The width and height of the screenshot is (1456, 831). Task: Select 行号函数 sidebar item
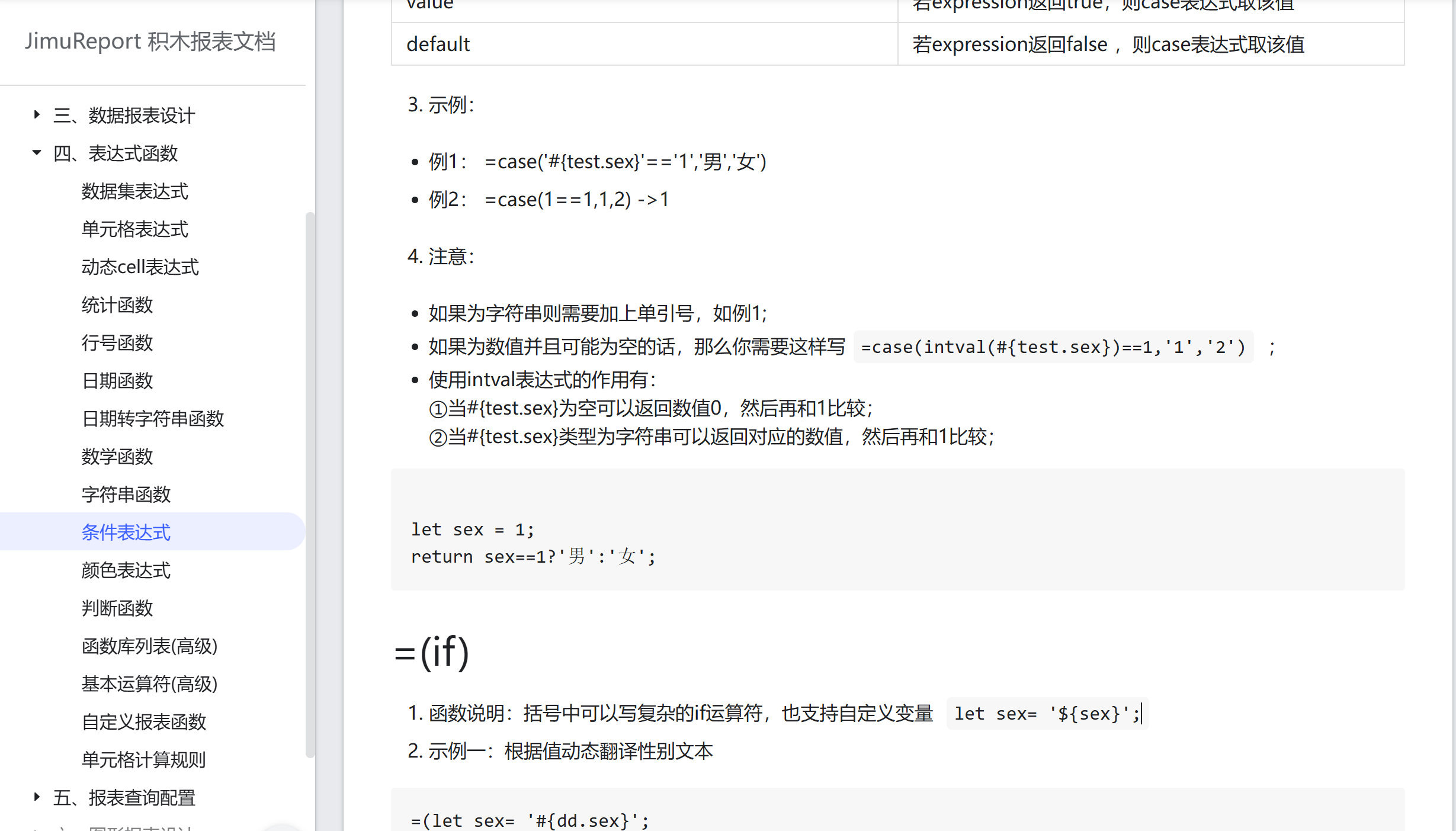pyautogui.click(x=117, y=342)
